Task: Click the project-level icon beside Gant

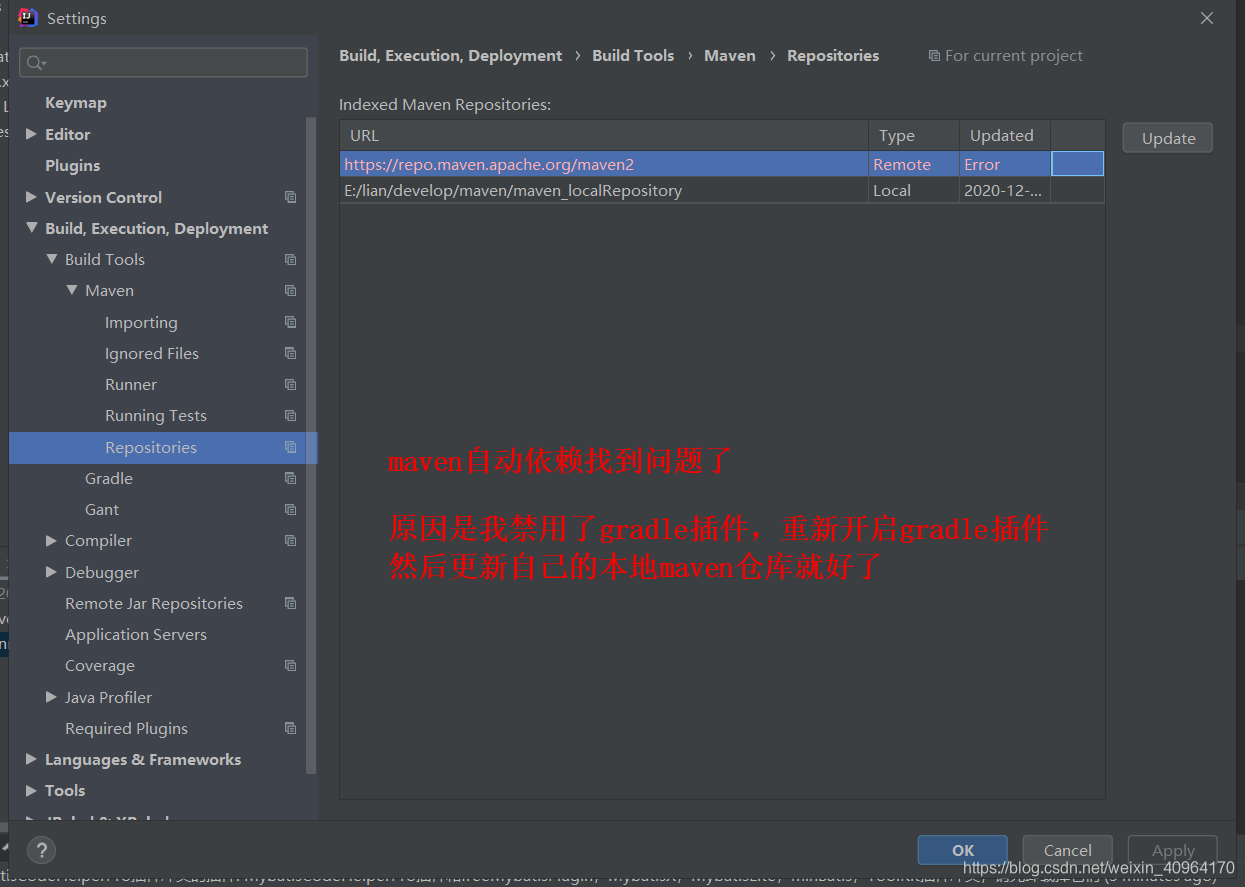Action: tap(290, 509)
